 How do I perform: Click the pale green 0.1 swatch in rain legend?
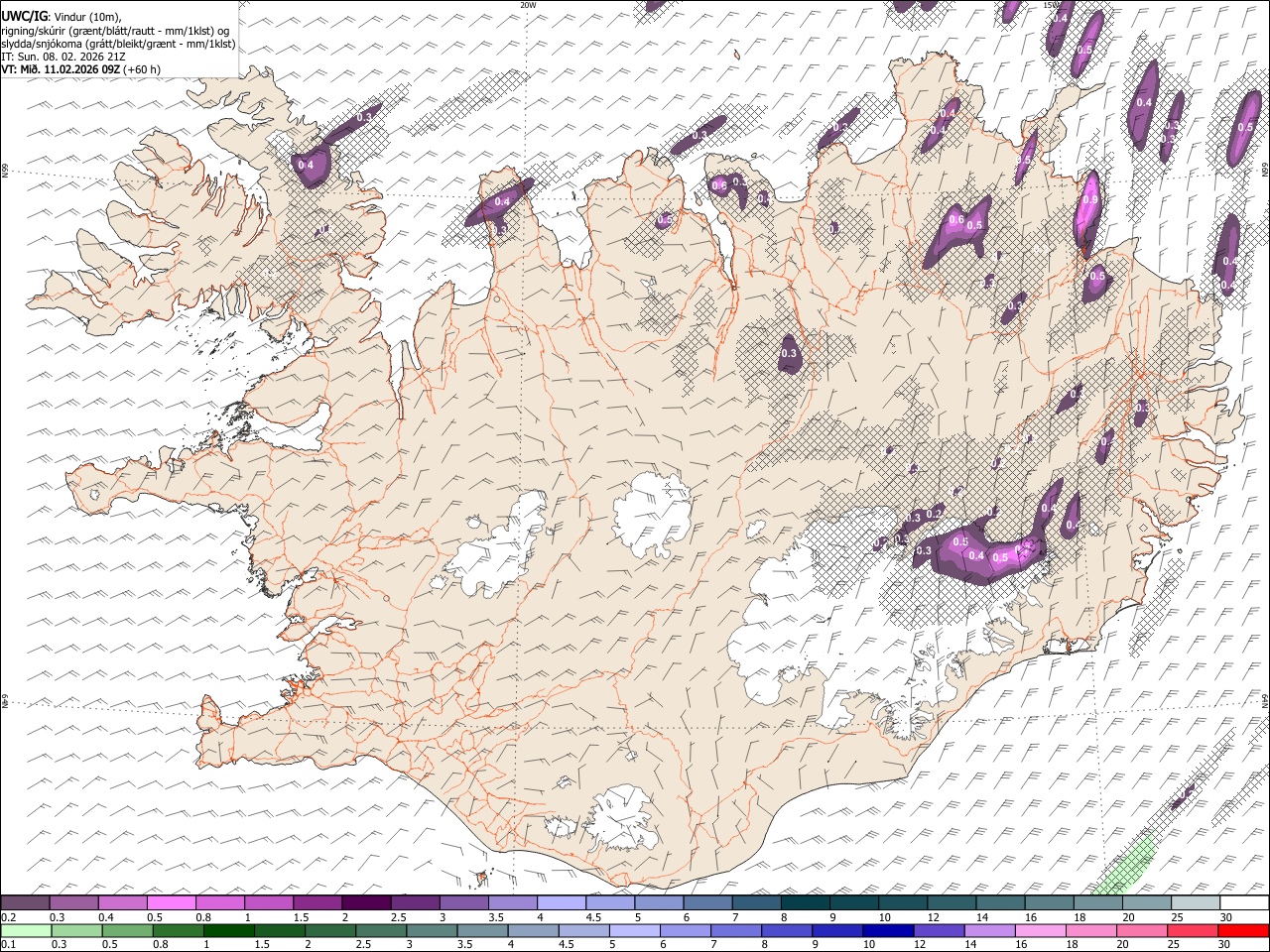(25, 930)
